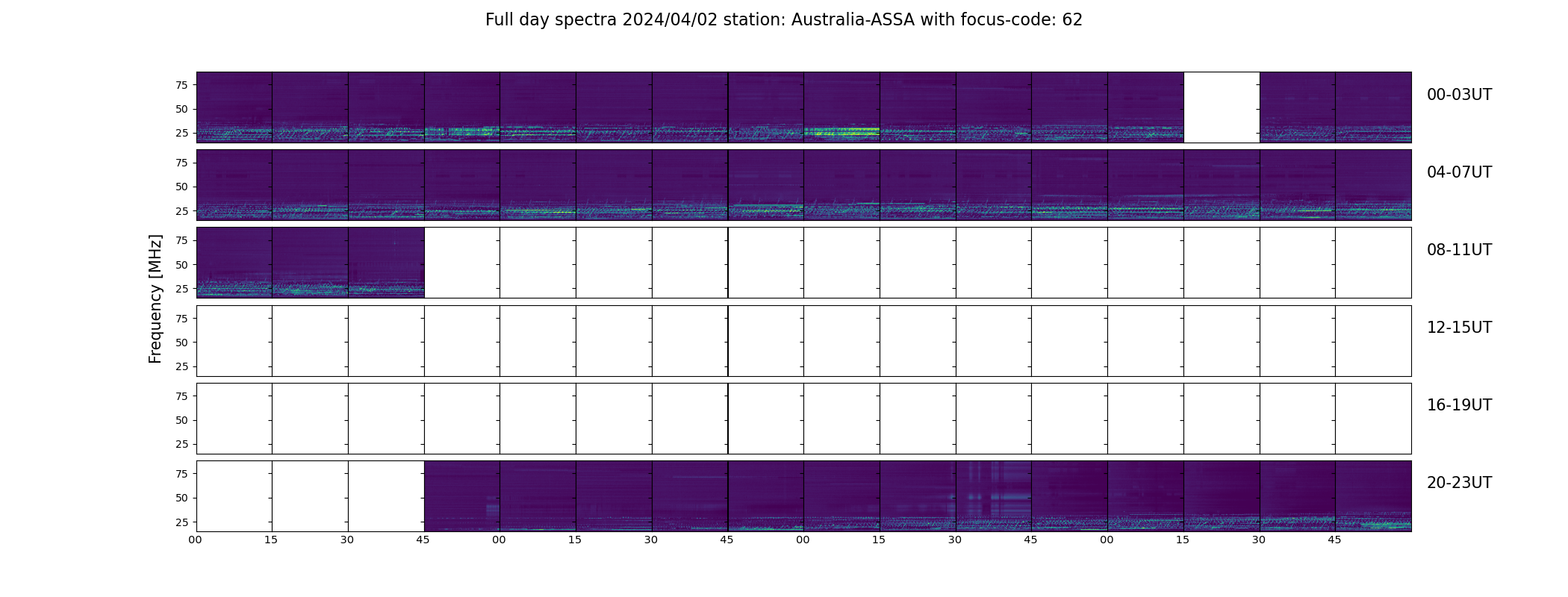Open the 23:45 spectrum panel in the 20-23UT row
Screen dimensions: 1568x597
pos(1373,496)
